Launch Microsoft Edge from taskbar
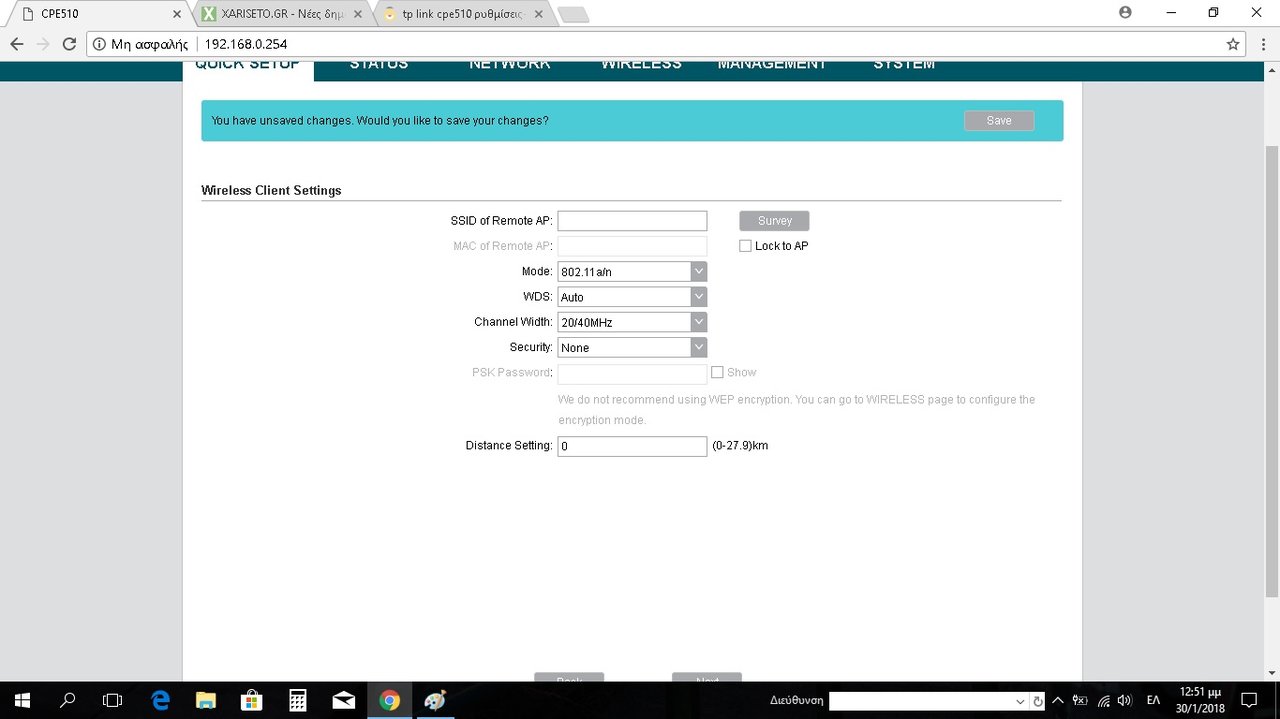The image size is (1280, 719). tap(160, 700)
